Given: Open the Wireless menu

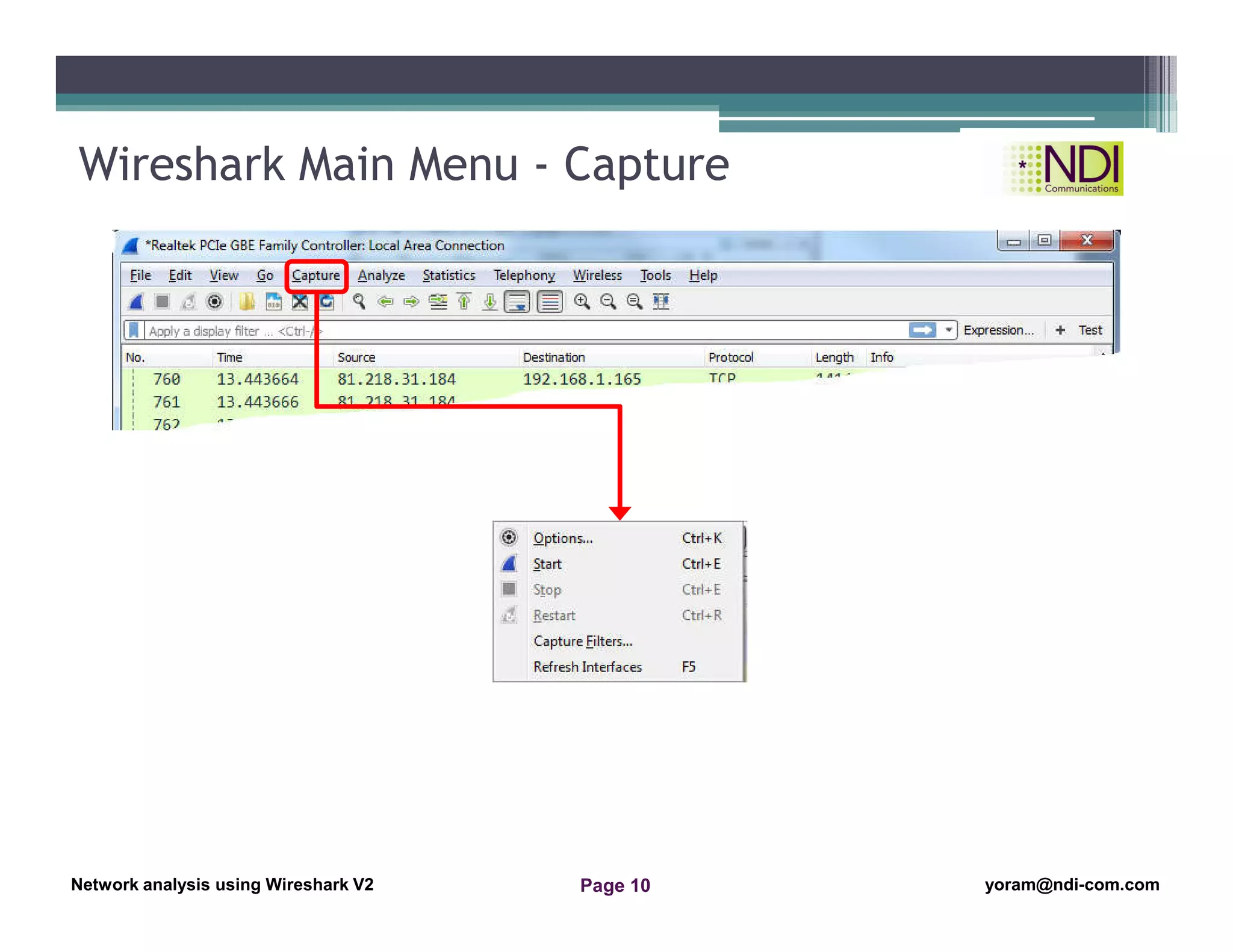Looking at the screenshot, I should [597, 276].
